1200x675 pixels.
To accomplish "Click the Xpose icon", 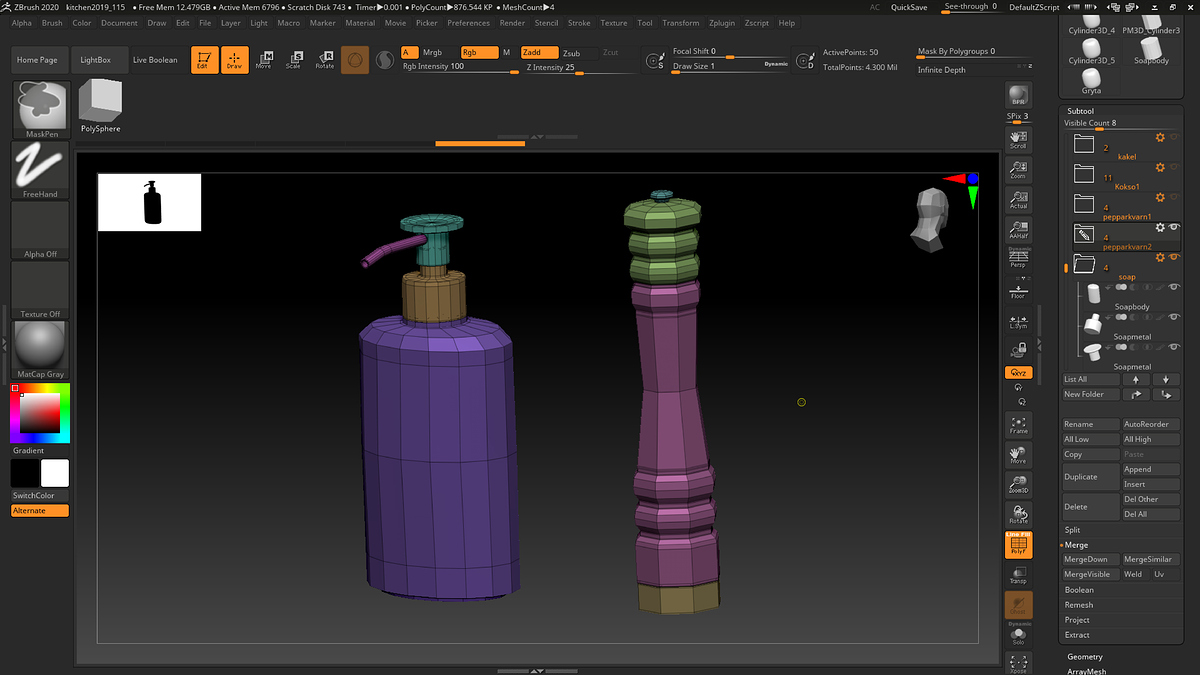I will (x=1018, y=664).
